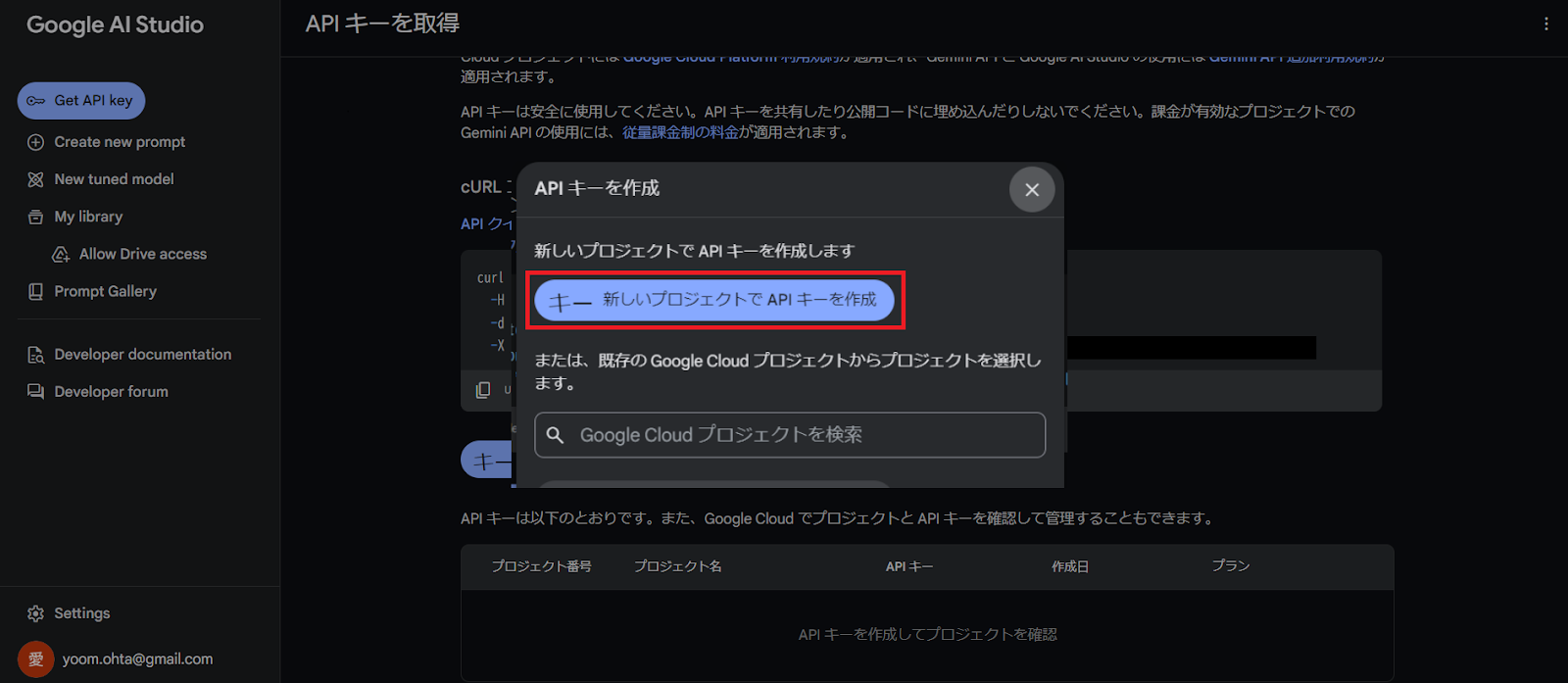Click the Prompt Gallery book icon

click(36, 292)
